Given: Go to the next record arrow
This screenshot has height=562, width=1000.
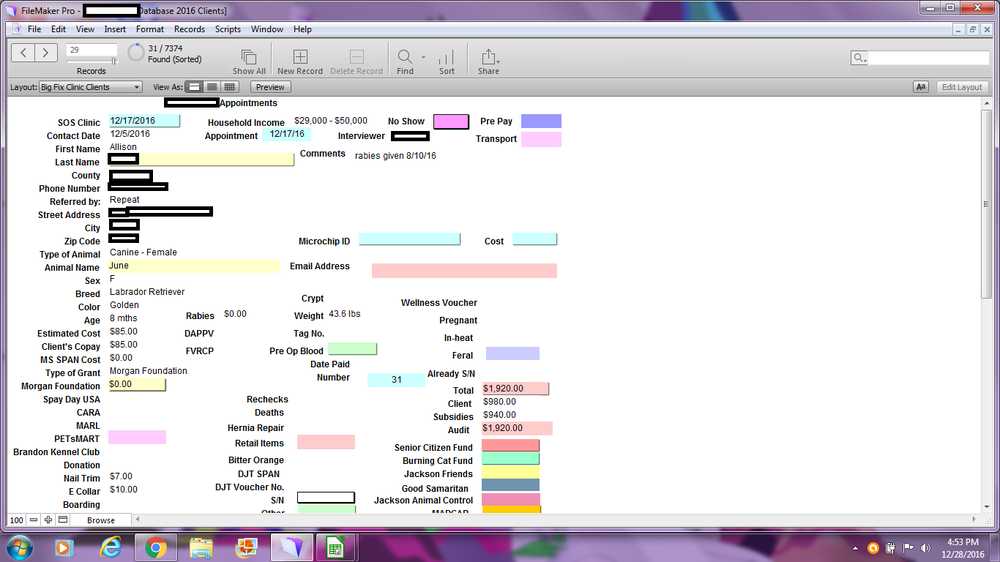Looking at the screenshot, I should 45,52.
